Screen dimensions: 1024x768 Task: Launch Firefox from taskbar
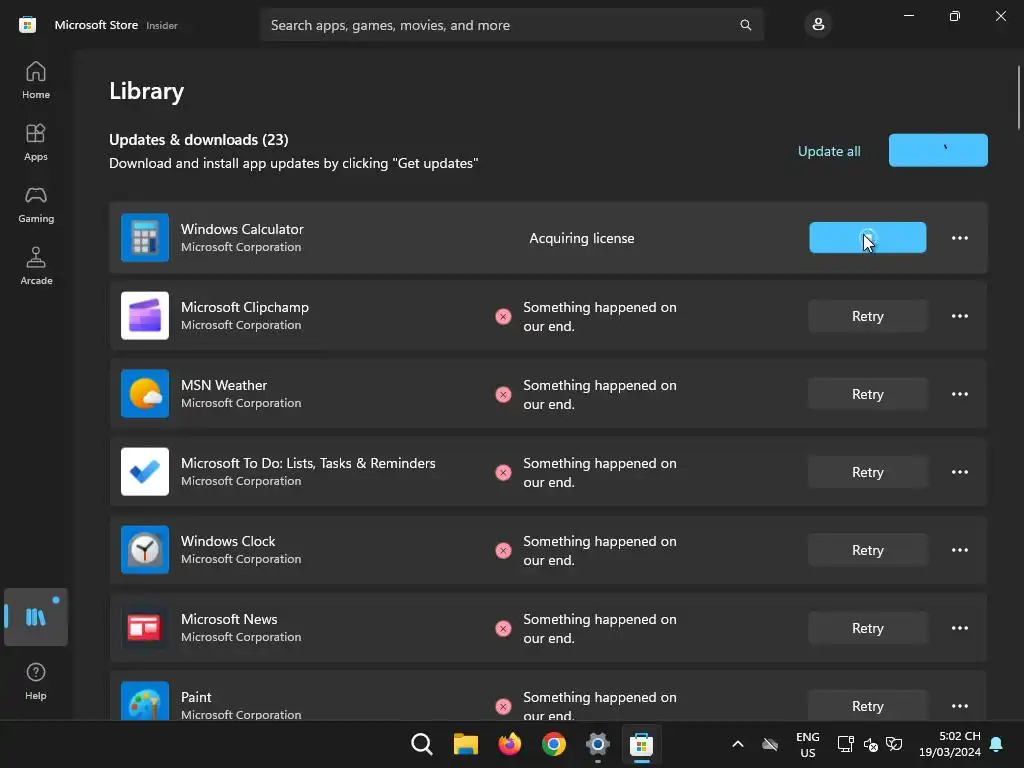pos(509,744)
